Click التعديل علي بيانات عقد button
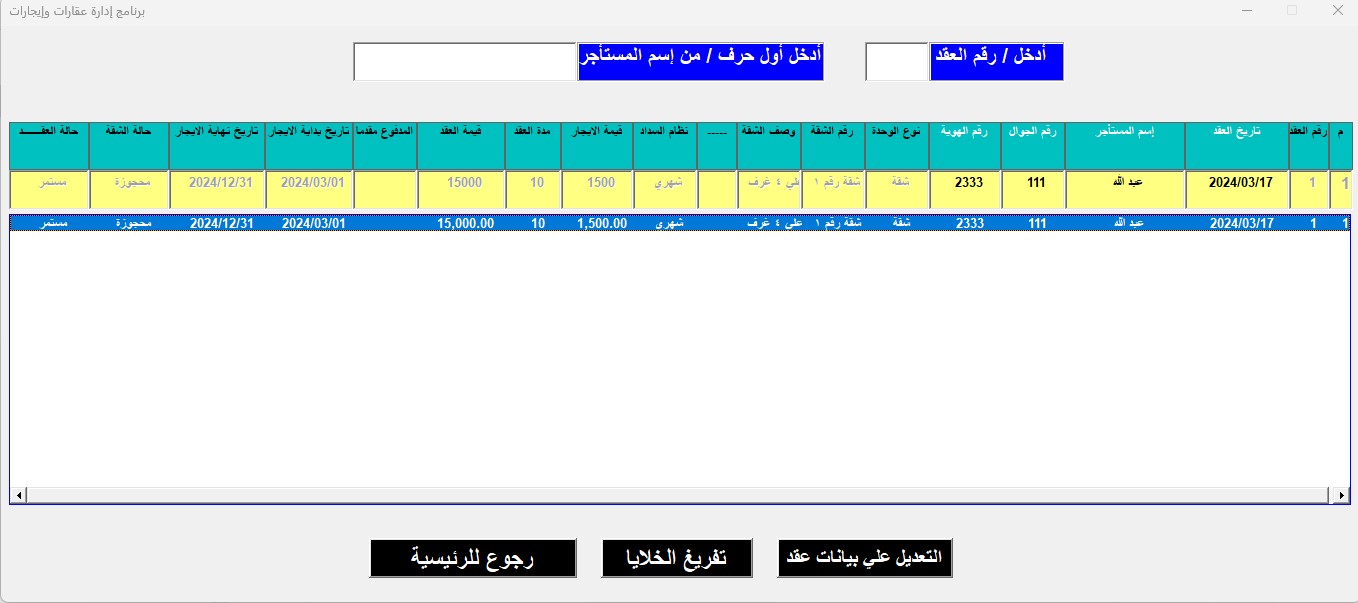This screenshot has height=603, width=1358. (x=865, y=558)
